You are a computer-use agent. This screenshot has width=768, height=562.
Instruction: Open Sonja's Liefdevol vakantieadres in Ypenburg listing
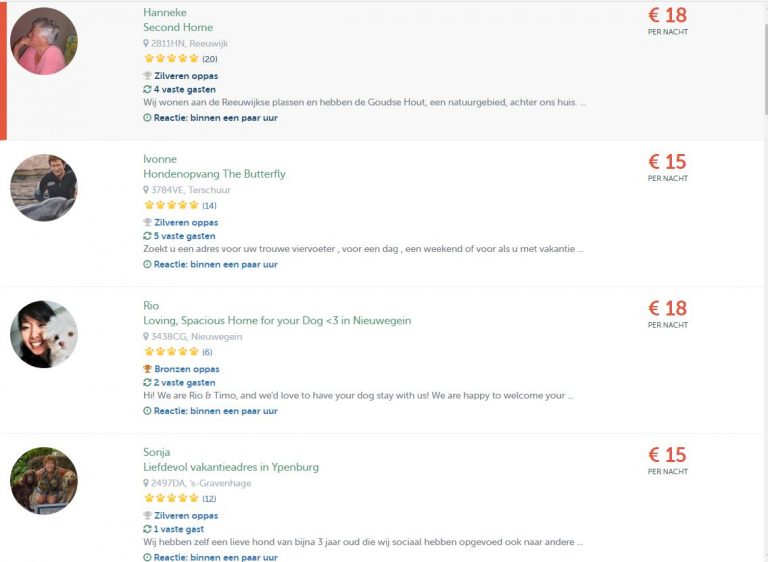231,467
